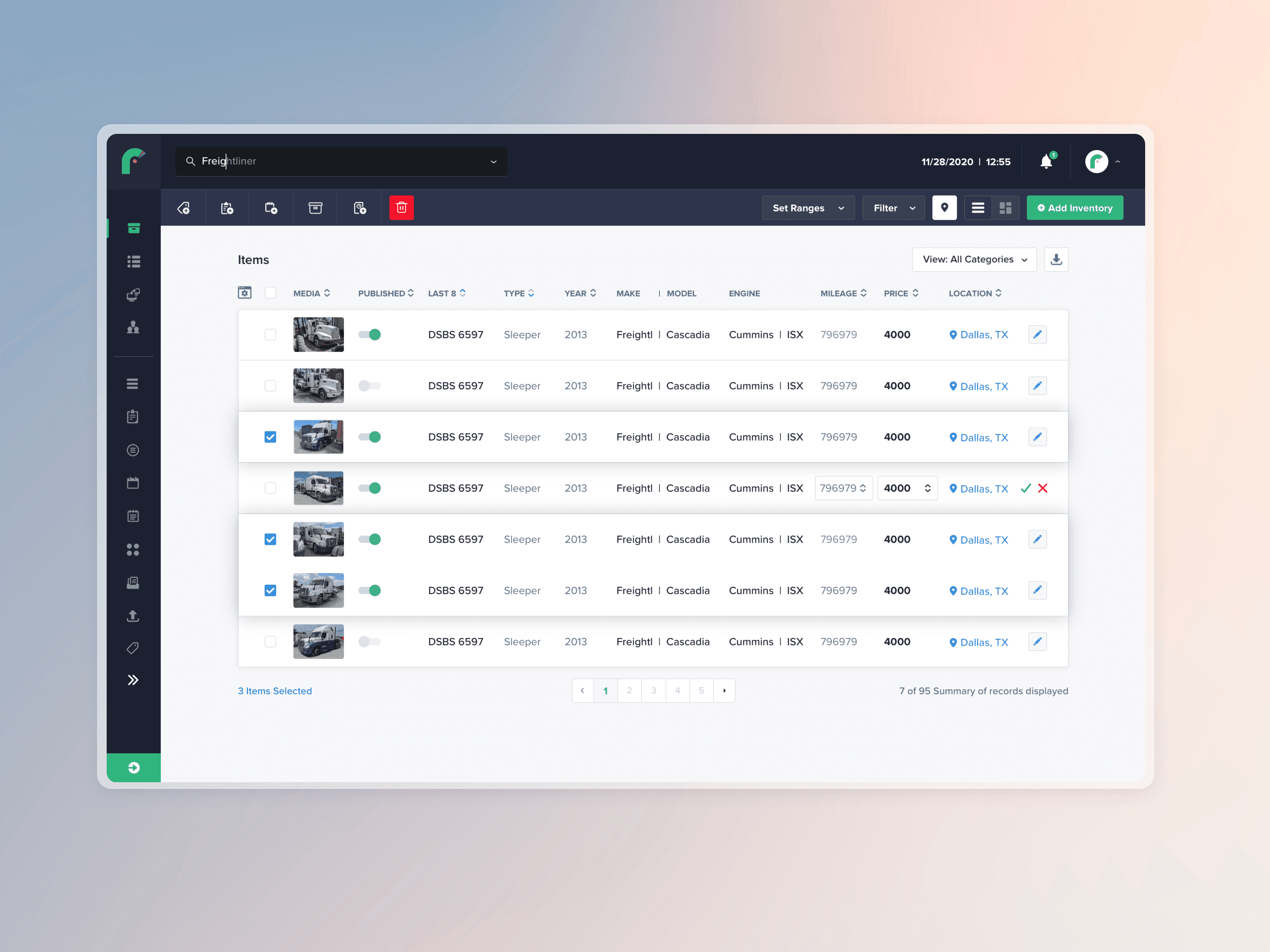Disable publishing on the first DSBS 6597 row

click(370, 335)
